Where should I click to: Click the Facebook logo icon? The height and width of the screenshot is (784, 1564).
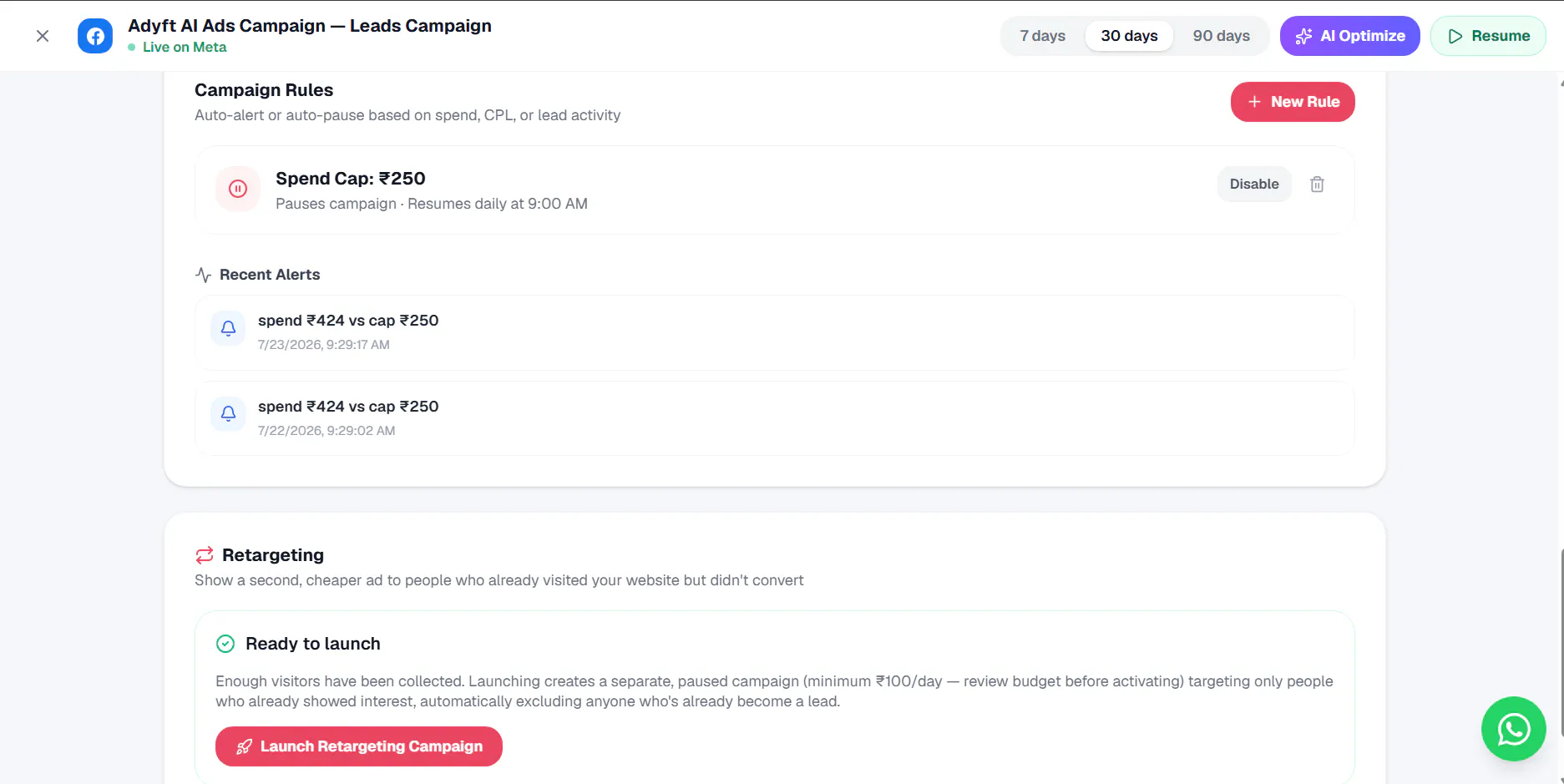coord(95,36)
